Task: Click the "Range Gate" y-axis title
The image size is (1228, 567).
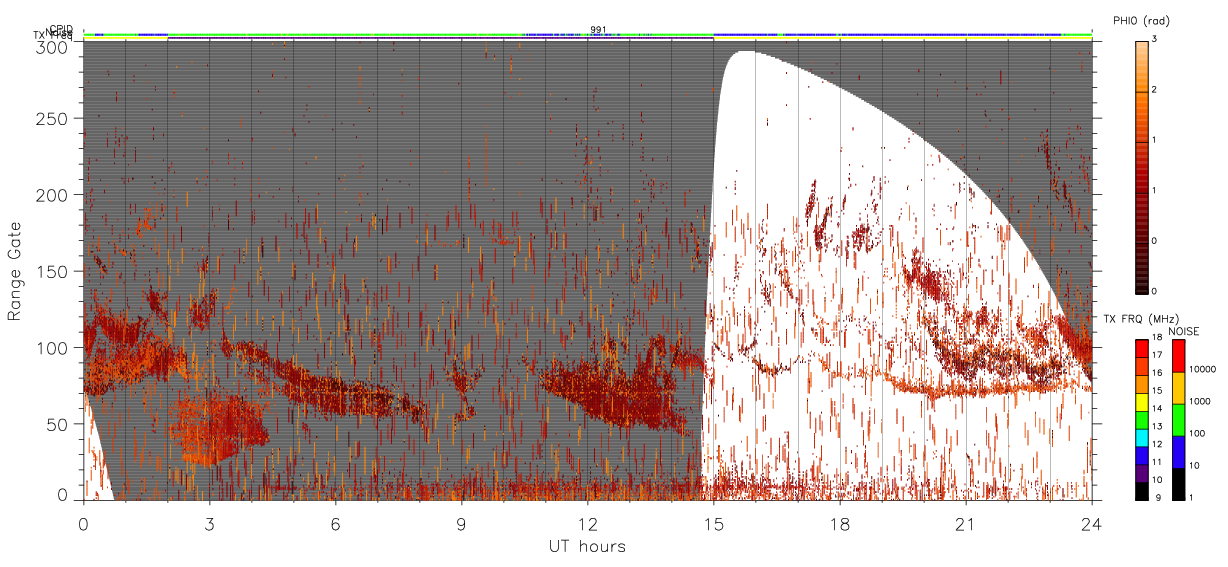Action: tap(15, 272)
